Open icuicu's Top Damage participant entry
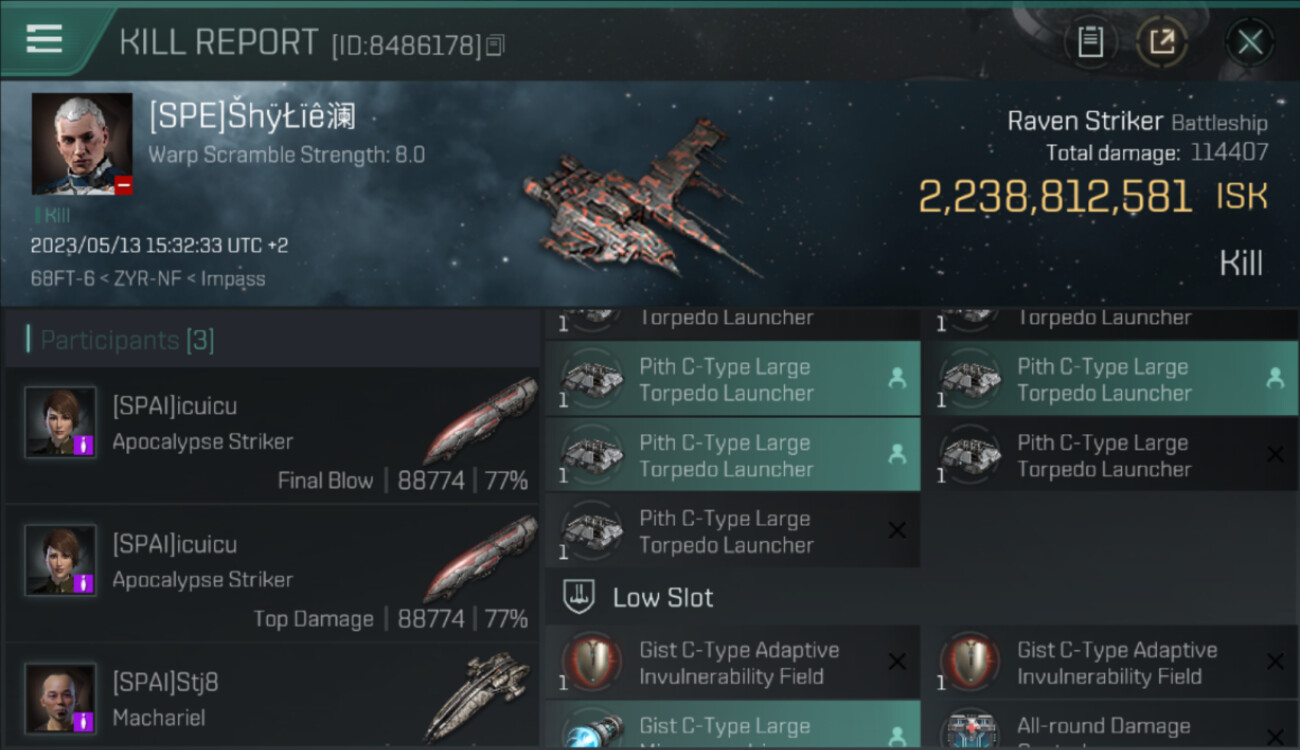 pos(272,574)
